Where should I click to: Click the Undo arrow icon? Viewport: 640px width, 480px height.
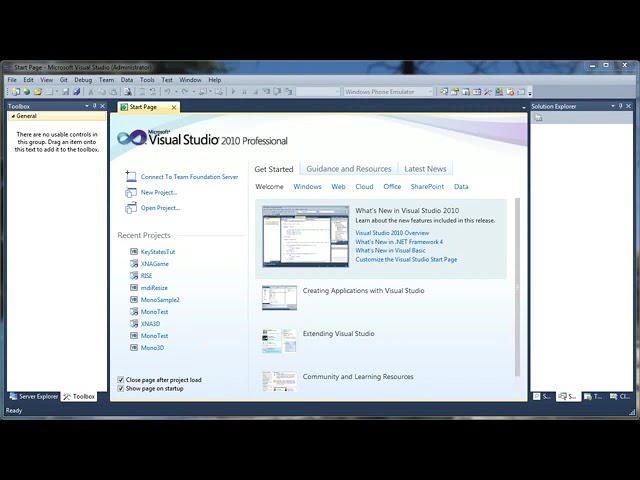pyautogui.click(x=167, y=92)
